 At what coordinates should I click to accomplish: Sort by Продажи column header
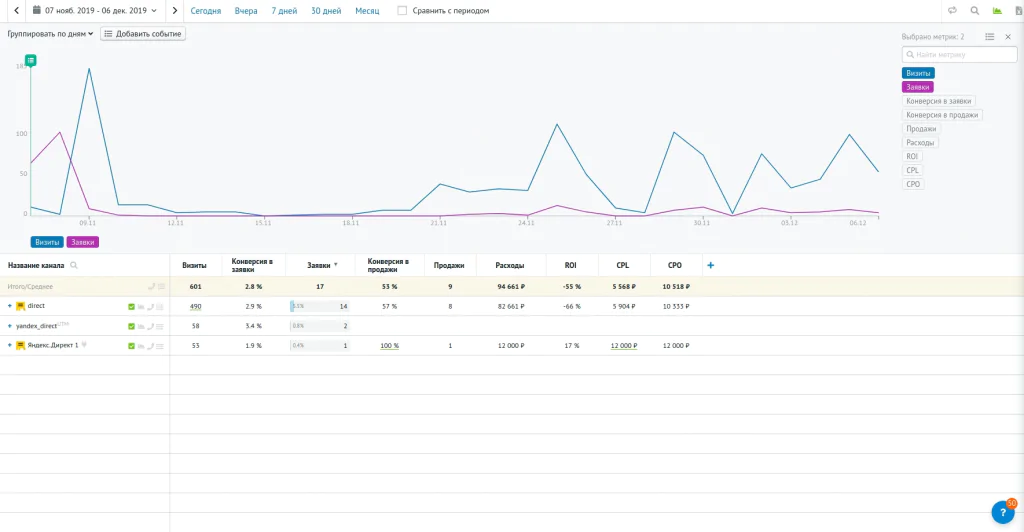pyautogui.click(x=449, y=266)
